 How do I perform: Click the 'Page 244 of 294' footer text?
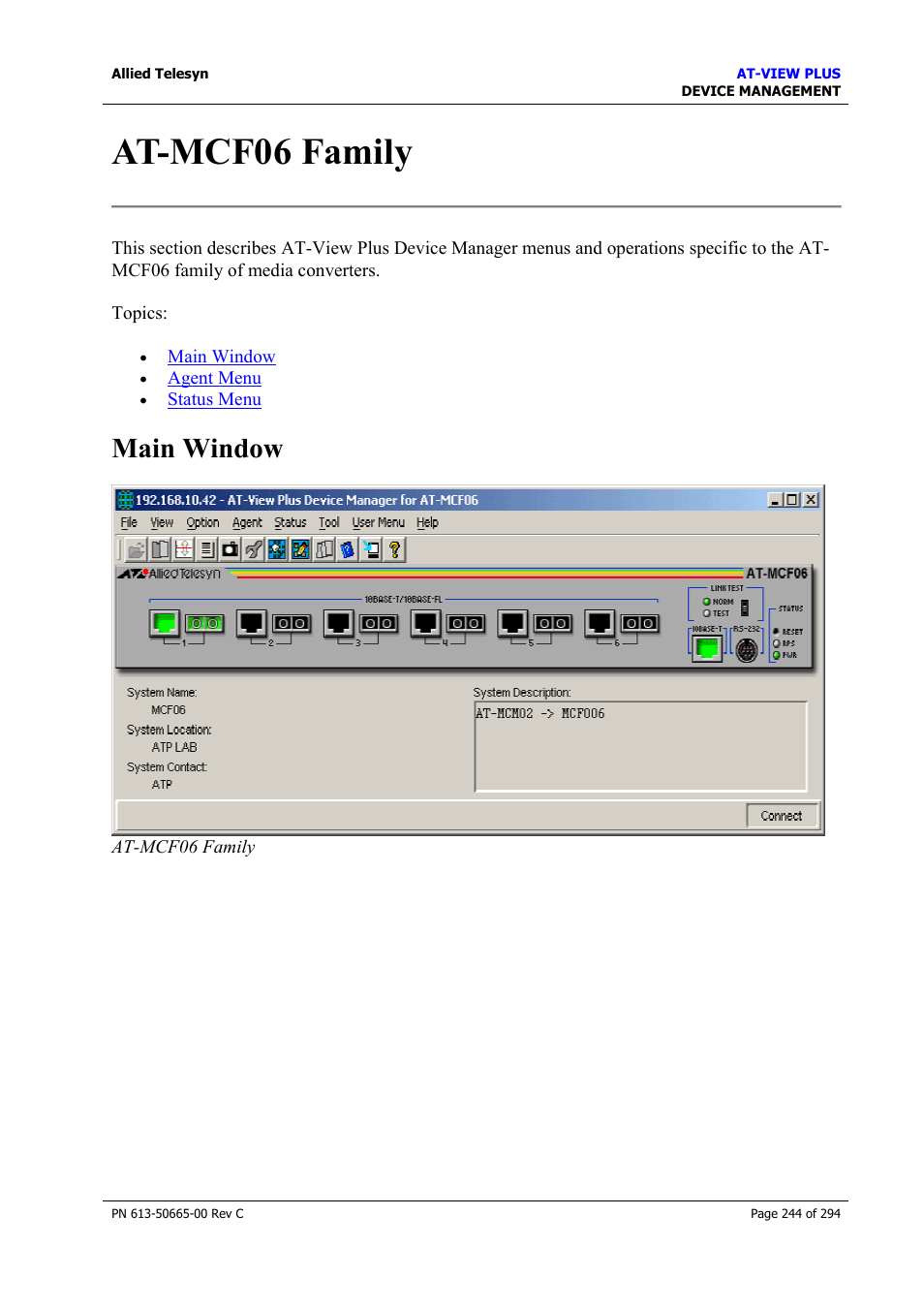pyautogui.click(x=795, y=1213)
